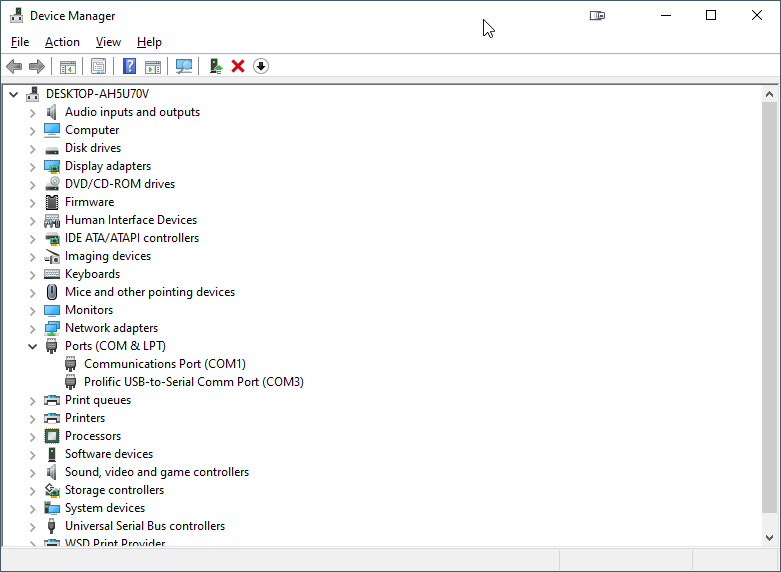Select the Processors label
781x572 pixels.
coord(93,436)
